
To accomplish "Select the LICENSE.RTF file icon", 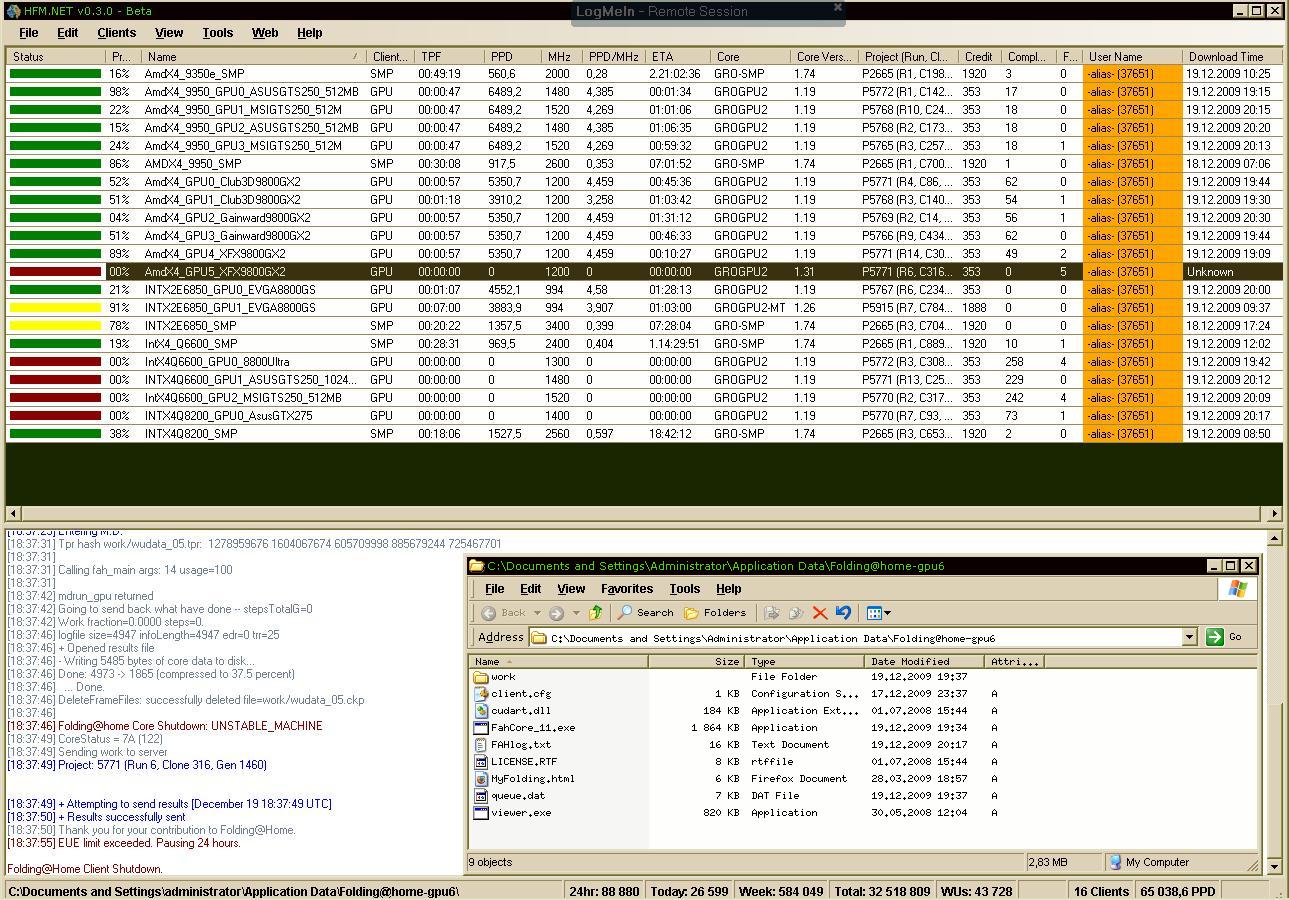I will point(480,762).
